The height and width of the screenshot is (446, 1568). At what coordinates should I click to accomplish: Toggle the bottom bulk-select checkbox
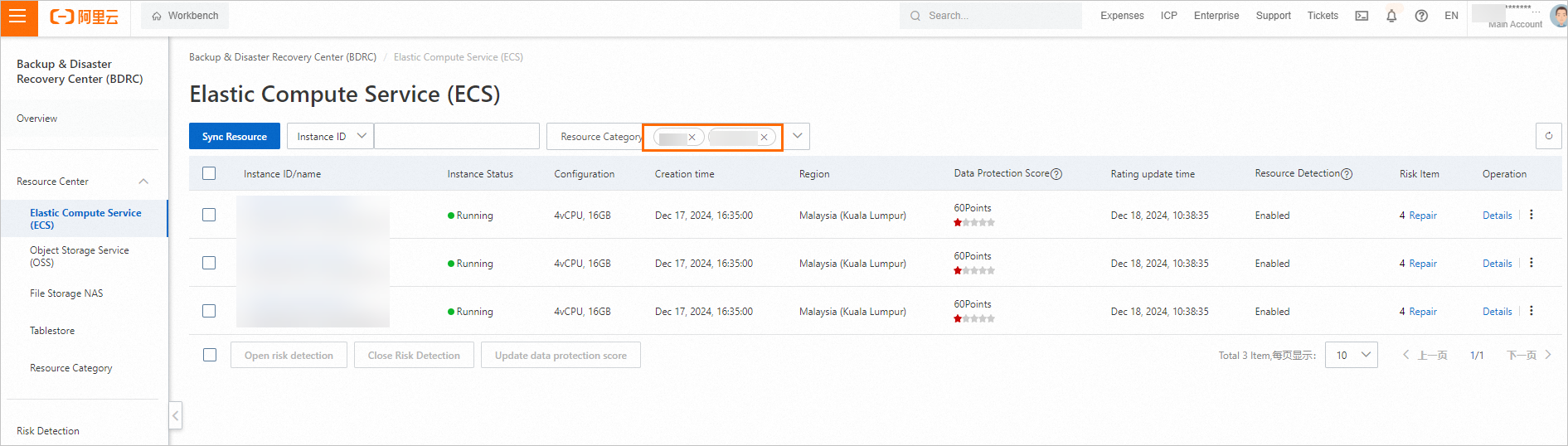210,355
